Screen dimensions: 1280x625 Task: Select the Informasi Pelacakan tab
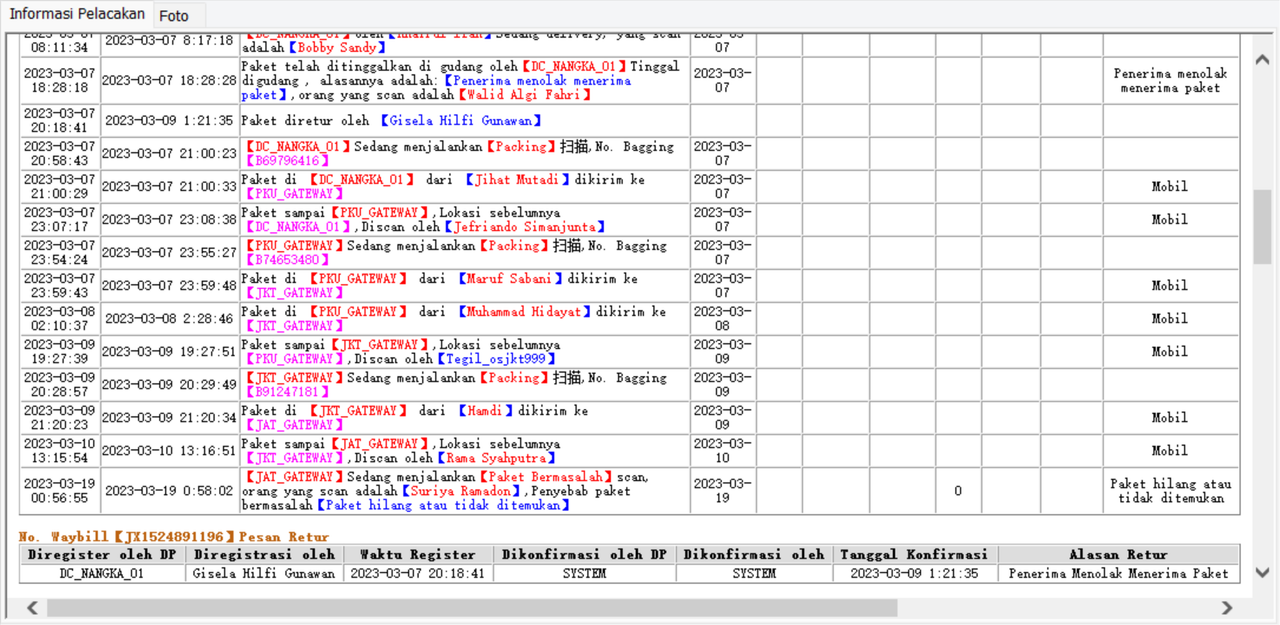tap(78, 14)
